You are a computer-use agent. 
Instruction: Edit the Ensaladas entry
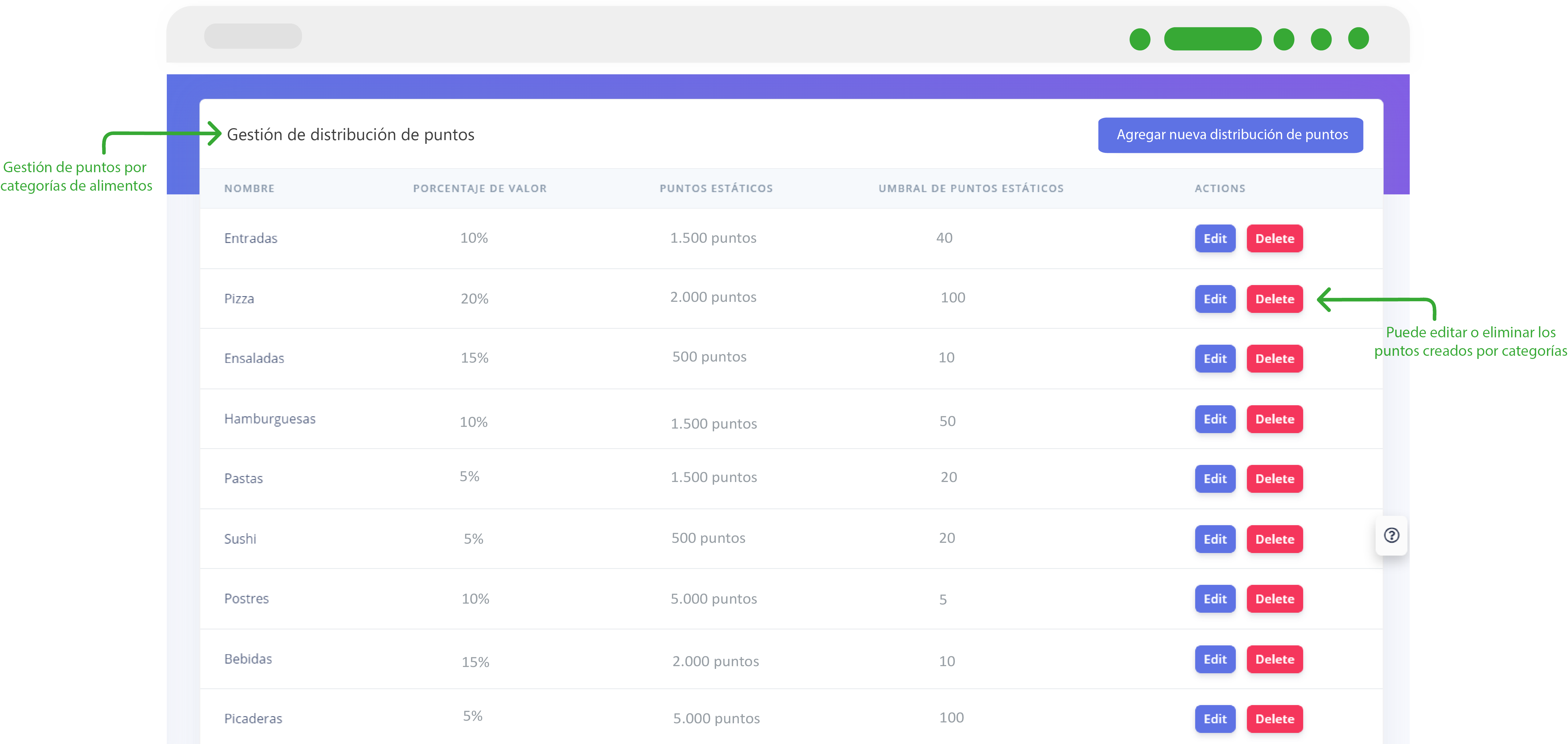[1215, 358]
